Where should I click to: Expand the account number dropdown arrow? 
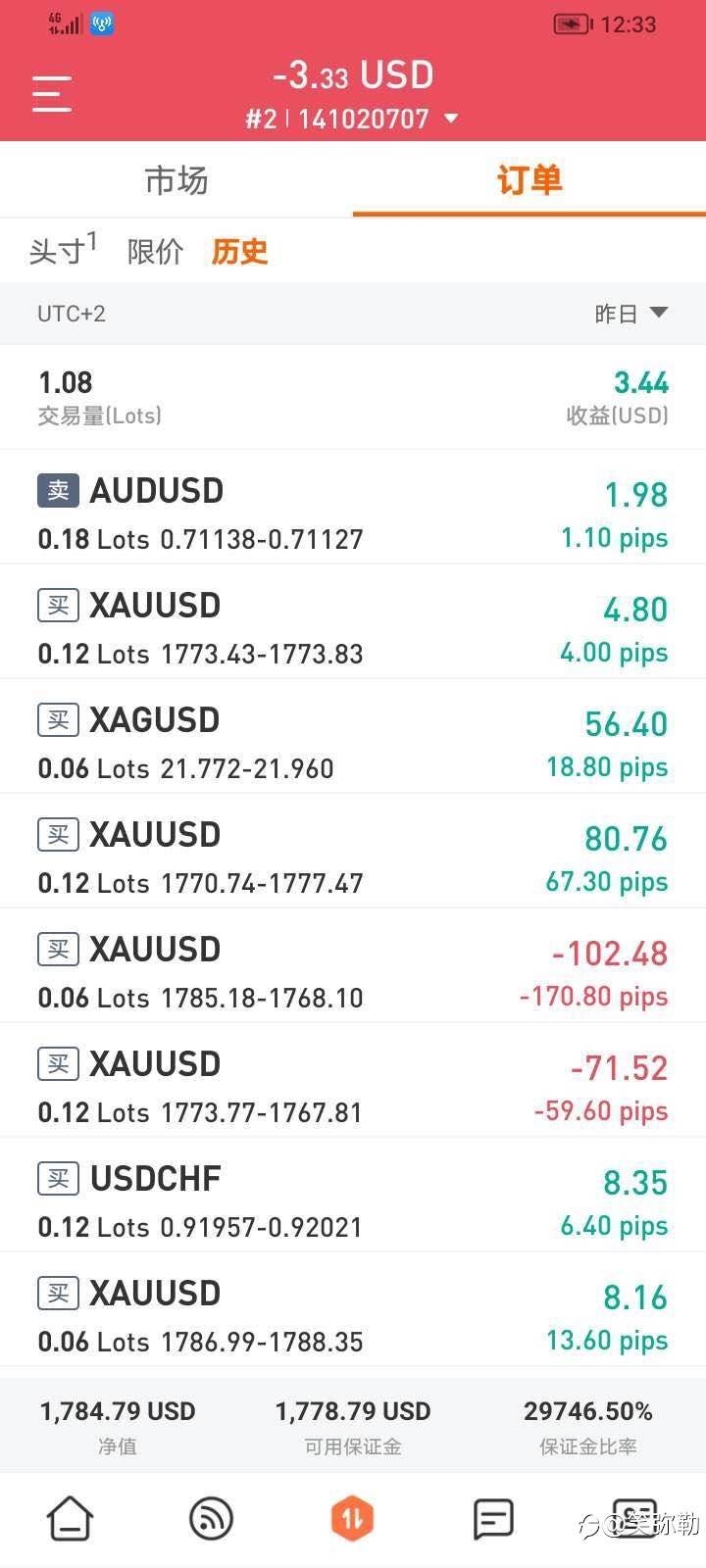[451, 119]
